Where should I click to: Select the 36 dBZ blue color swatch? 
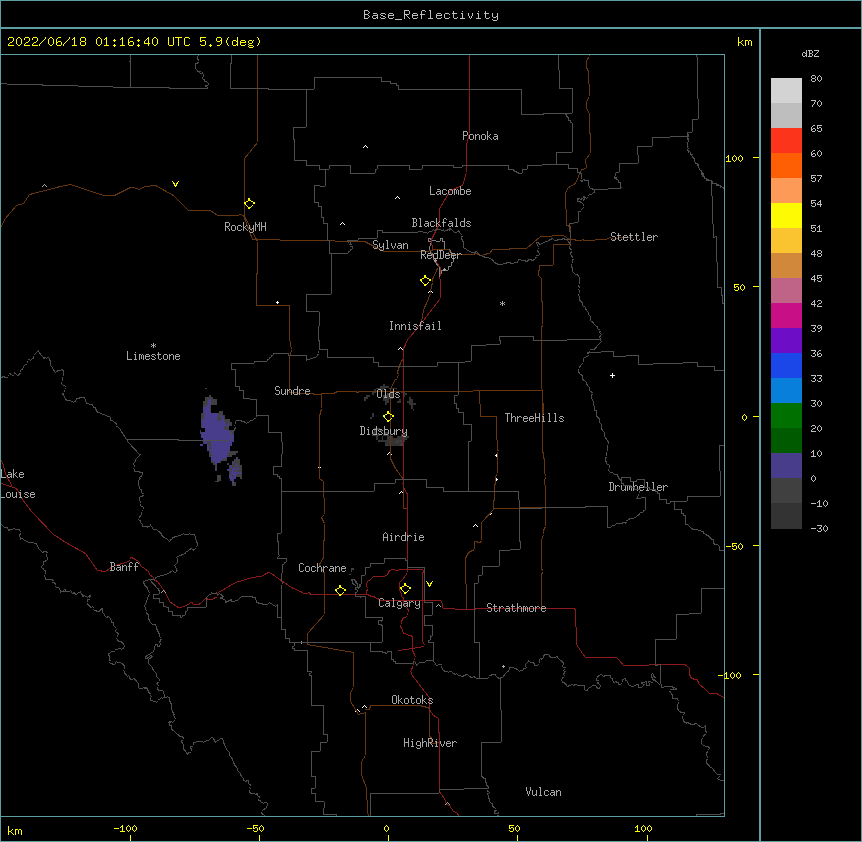(x=786, y=365)
